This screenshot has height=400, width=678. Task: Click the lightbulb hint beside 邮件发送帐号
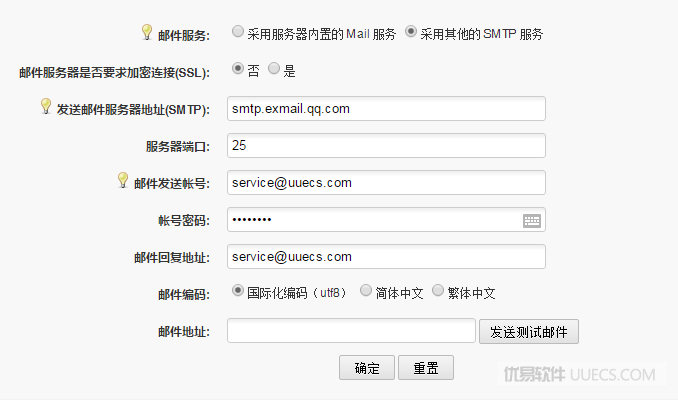coord(123,180)
